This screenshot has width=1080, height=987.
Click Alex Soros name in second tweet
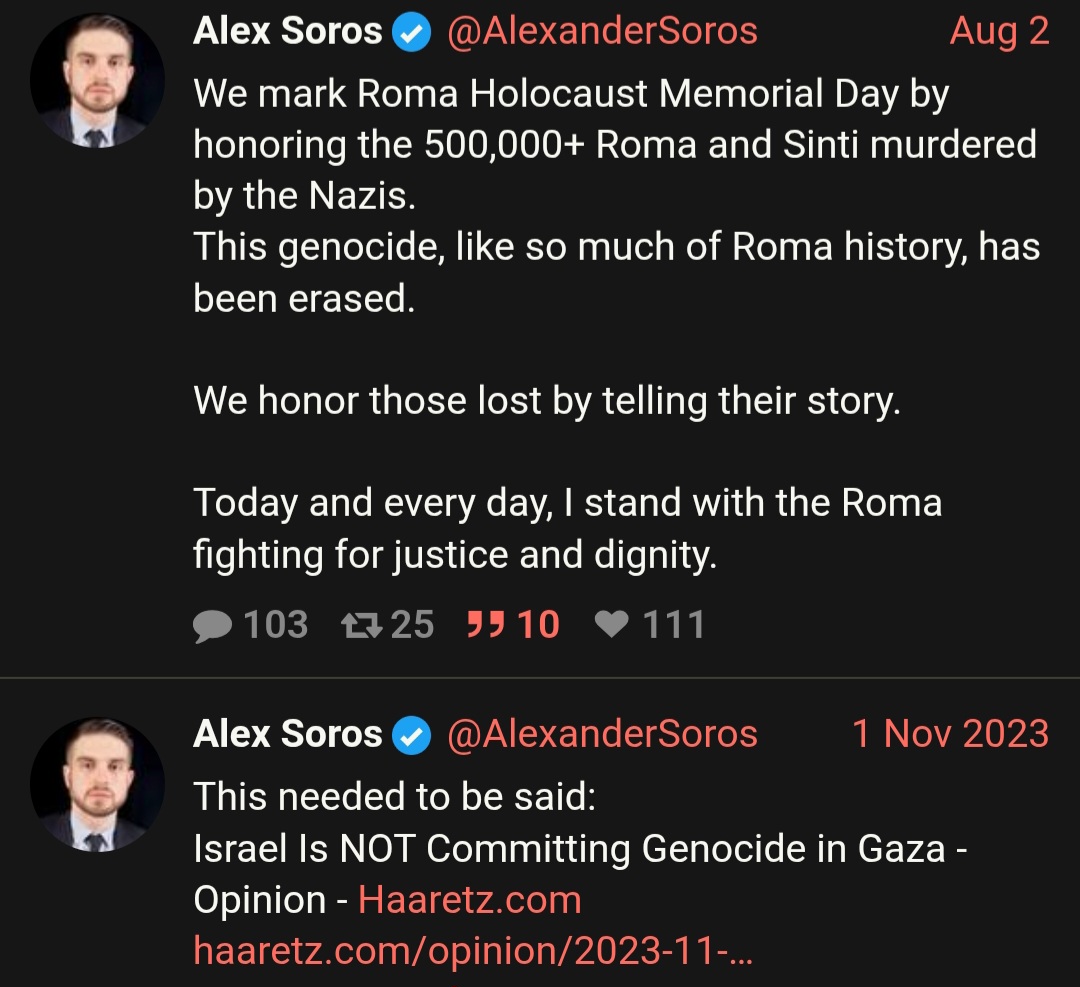[x=287, y=734]
